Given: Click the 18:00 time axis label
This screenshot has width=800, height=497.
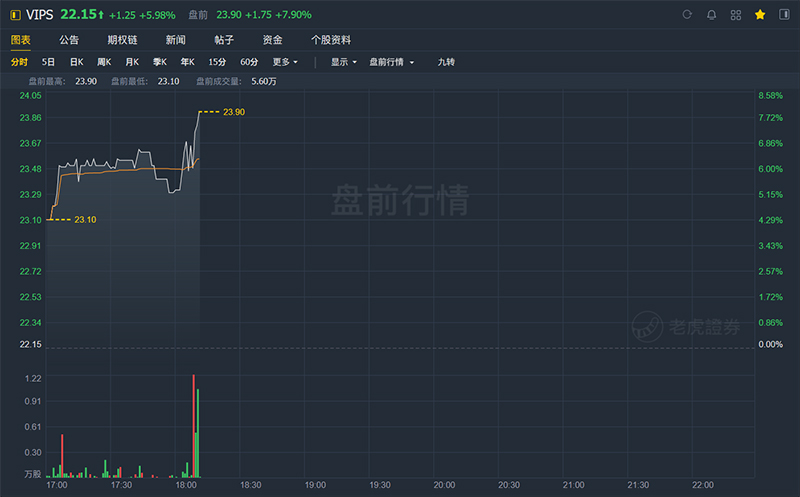Looking at the screenshot, I should click(186, 485).
